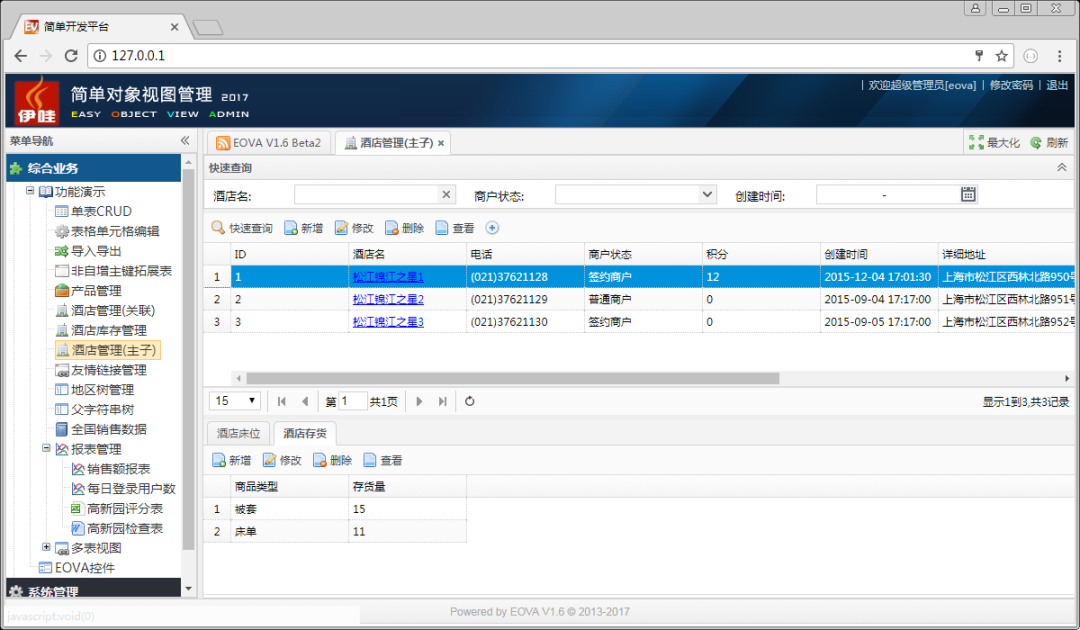The image size is (1080, 630).
Task: Collapse the 报表管理 tree node
Action: tap(46, 449)
